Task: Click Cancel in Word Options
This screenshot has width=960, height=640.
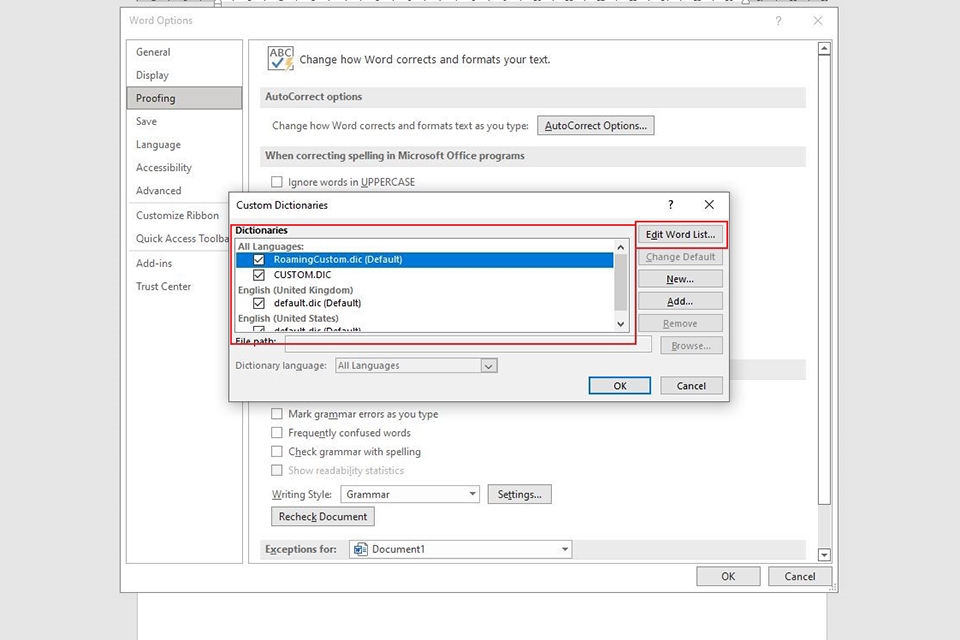Action: [x=800, y=576]
